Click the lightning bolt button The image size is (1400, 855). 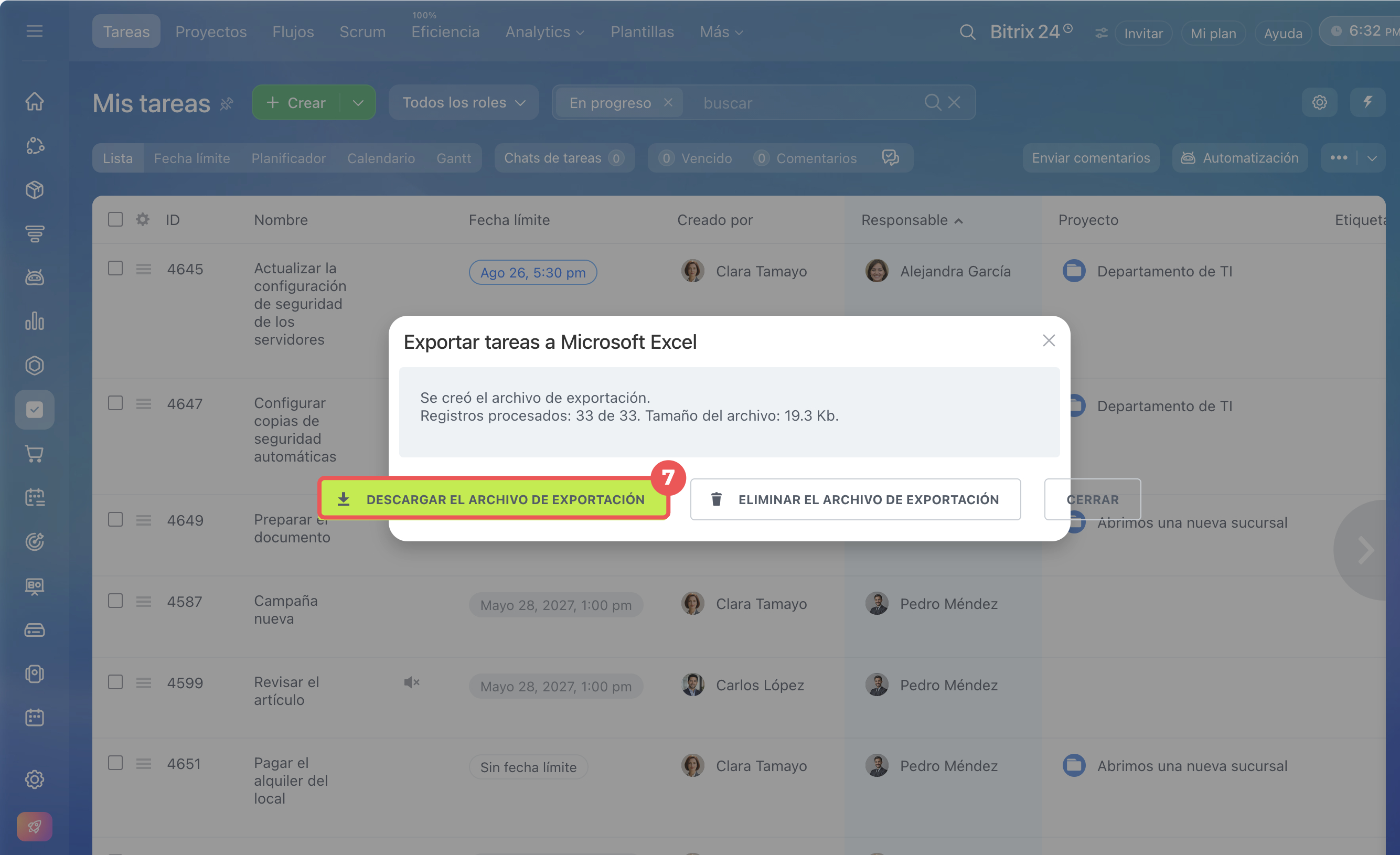pyautogui.click(x=1367, y=102)
